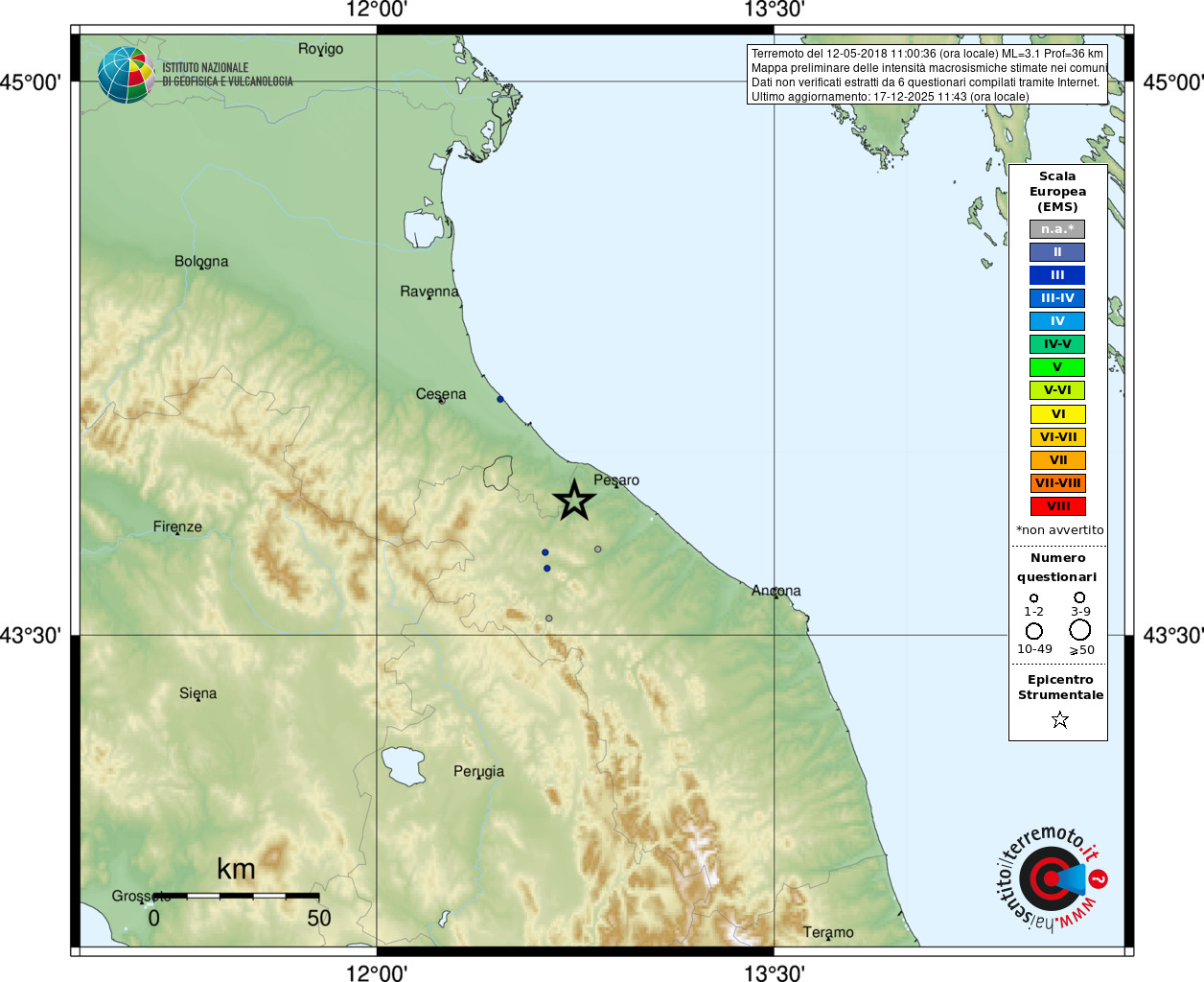Select the bright green V legend swatch
The width and height of the screenshot is (1204, 982).
click(1057, 367)
